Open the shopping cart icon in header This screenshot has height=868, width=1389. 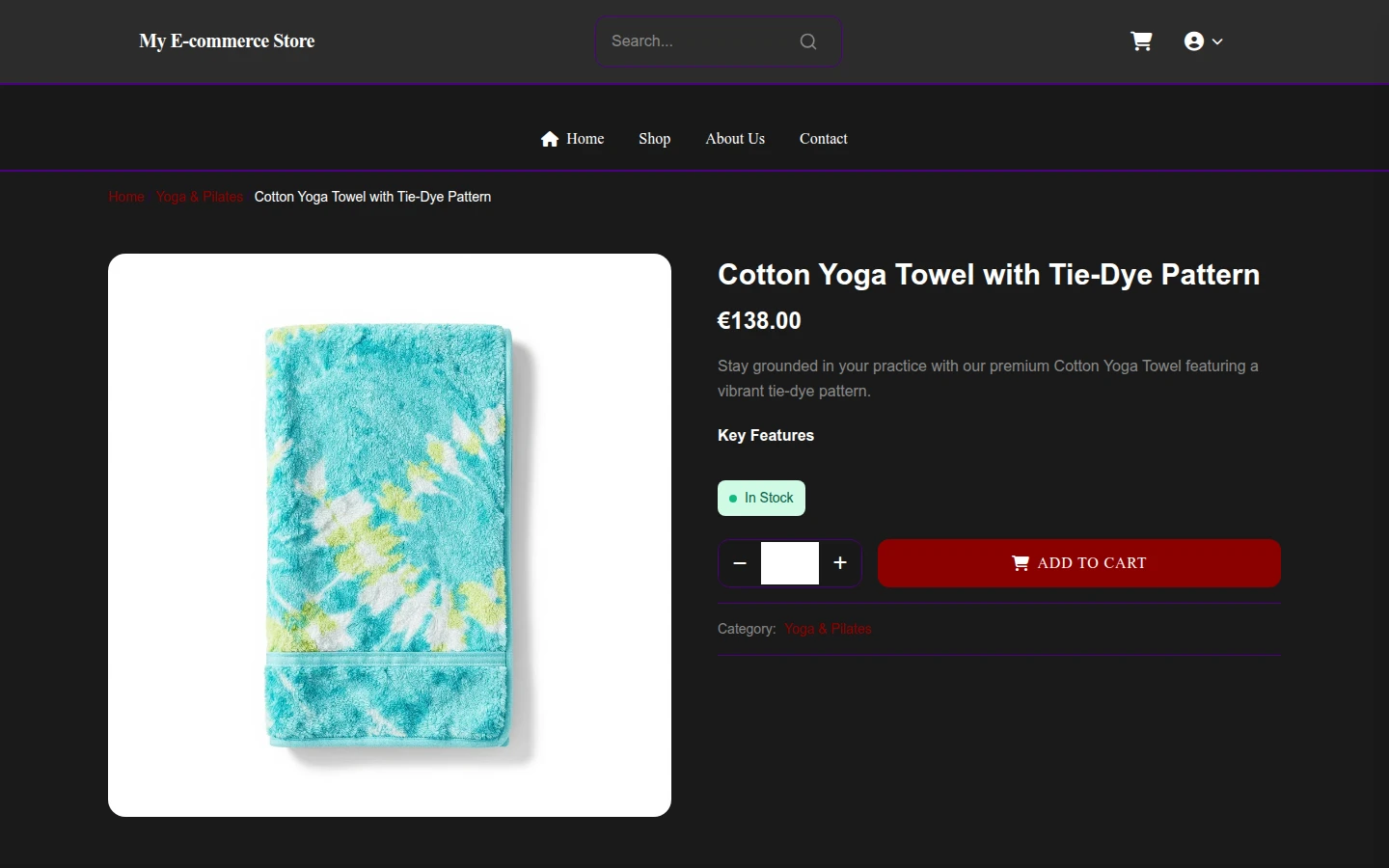coord(1141,41)
